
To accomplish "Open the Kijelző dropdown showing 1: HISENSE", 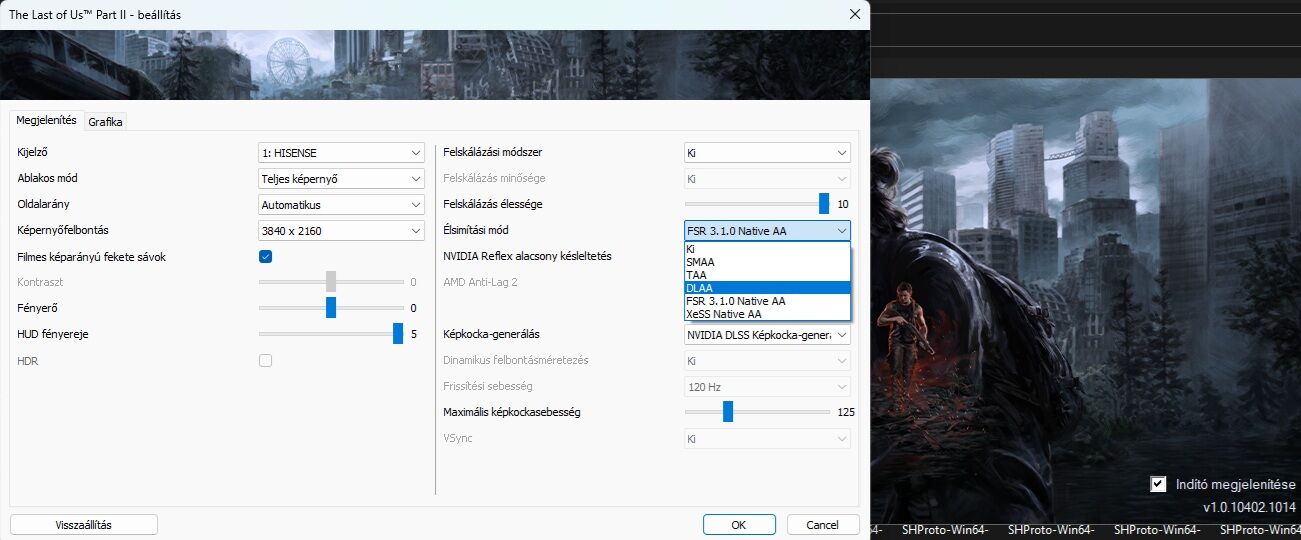I will coord(342,152).
